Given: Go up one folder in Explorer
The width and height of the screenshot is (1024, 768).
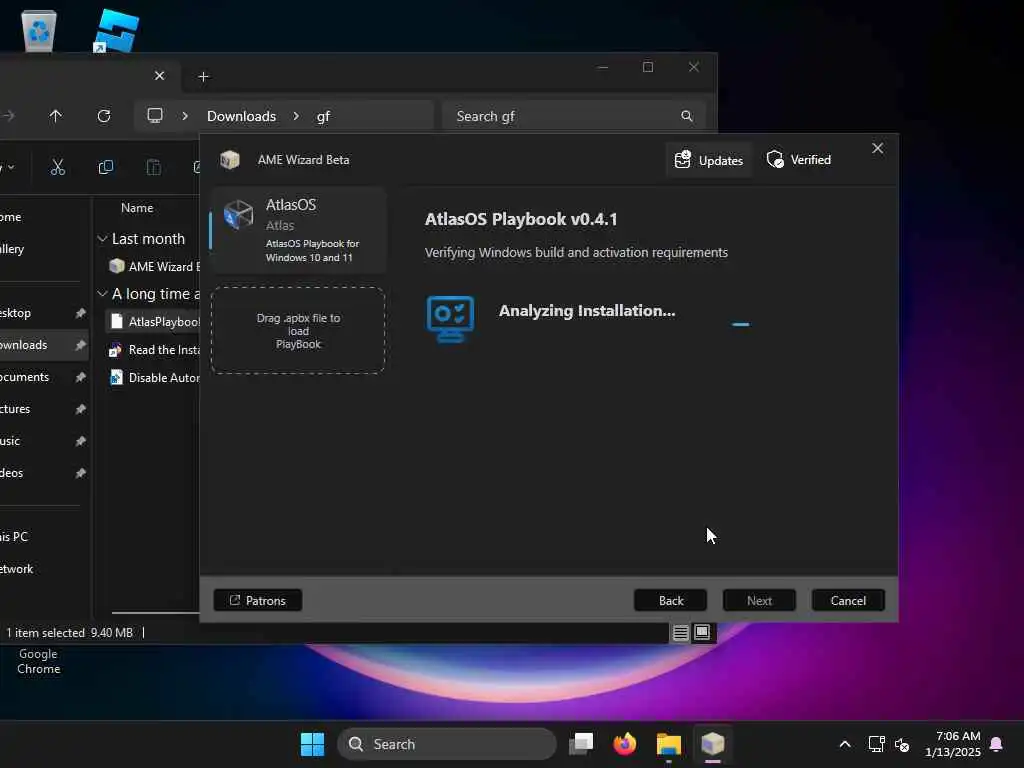Looking at the screenshot, I should [56, 116].
